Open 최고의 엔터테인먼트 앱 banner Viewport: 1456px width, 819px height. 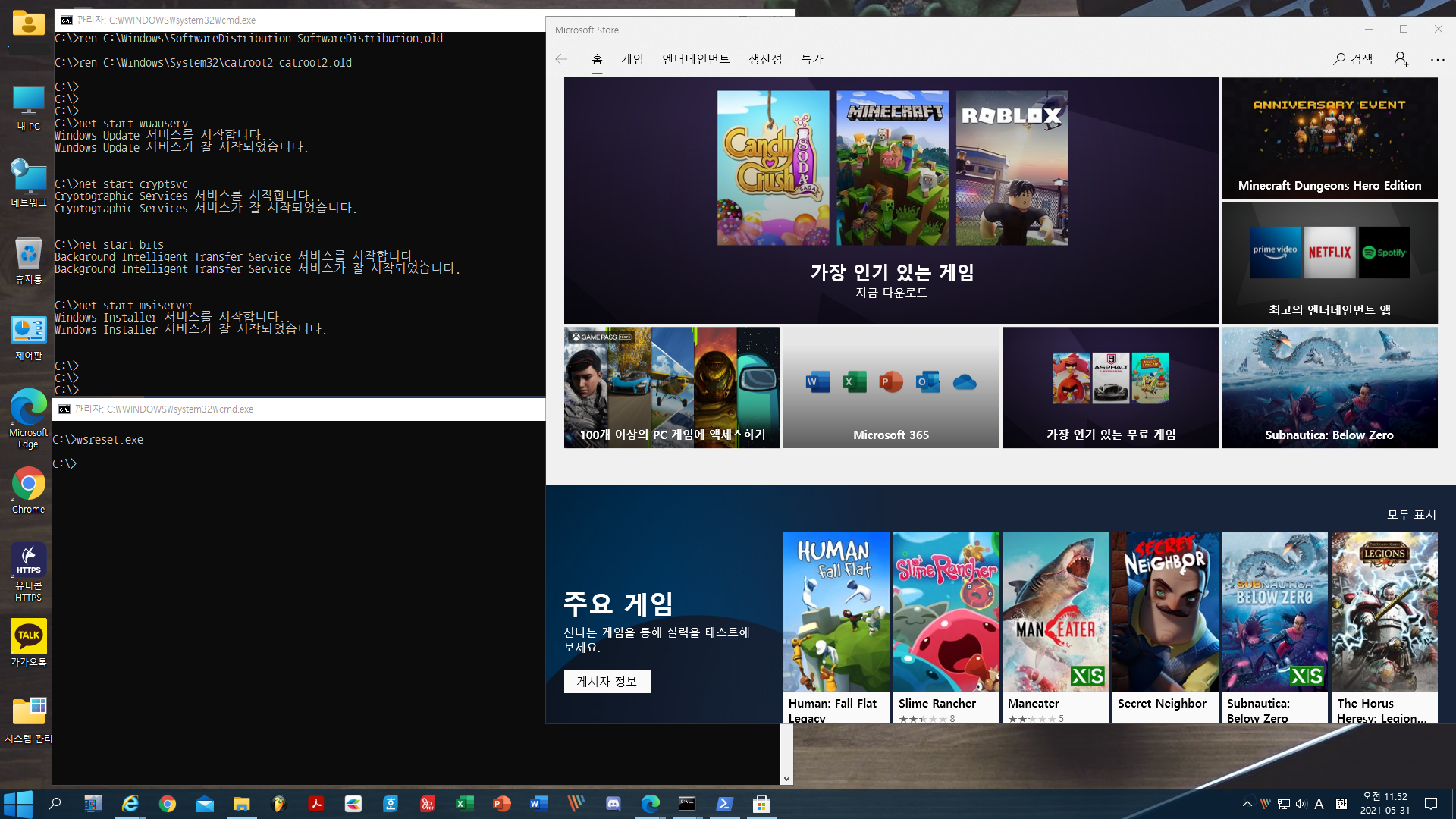1329,262
